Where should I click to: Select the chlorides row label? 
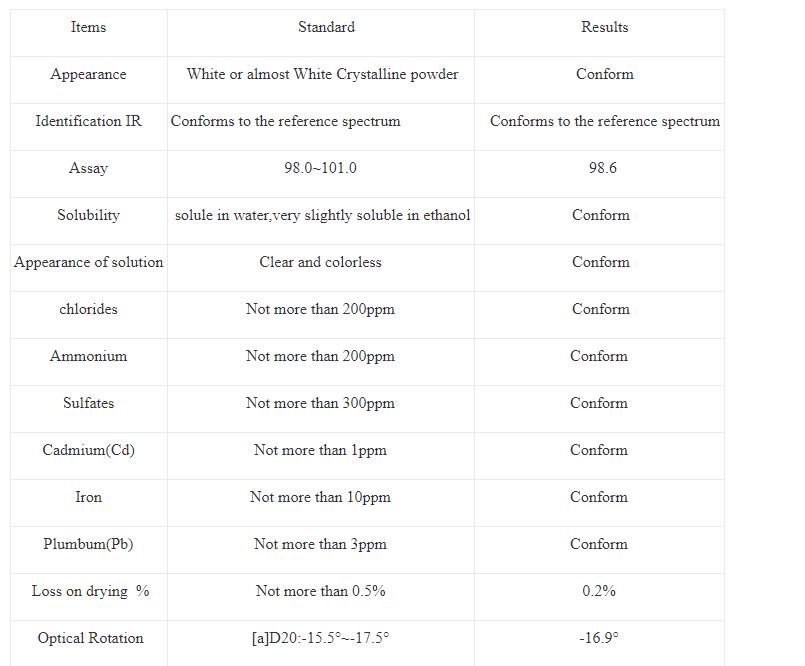(88, 309)
